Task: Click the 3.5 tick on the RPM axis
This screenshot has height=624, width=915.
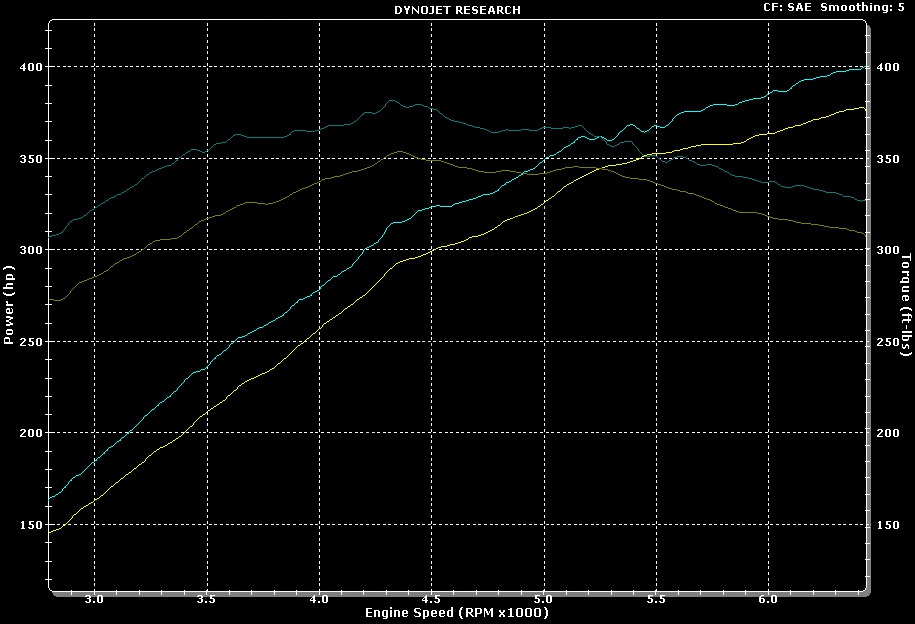Action: (x=207, y=600)
